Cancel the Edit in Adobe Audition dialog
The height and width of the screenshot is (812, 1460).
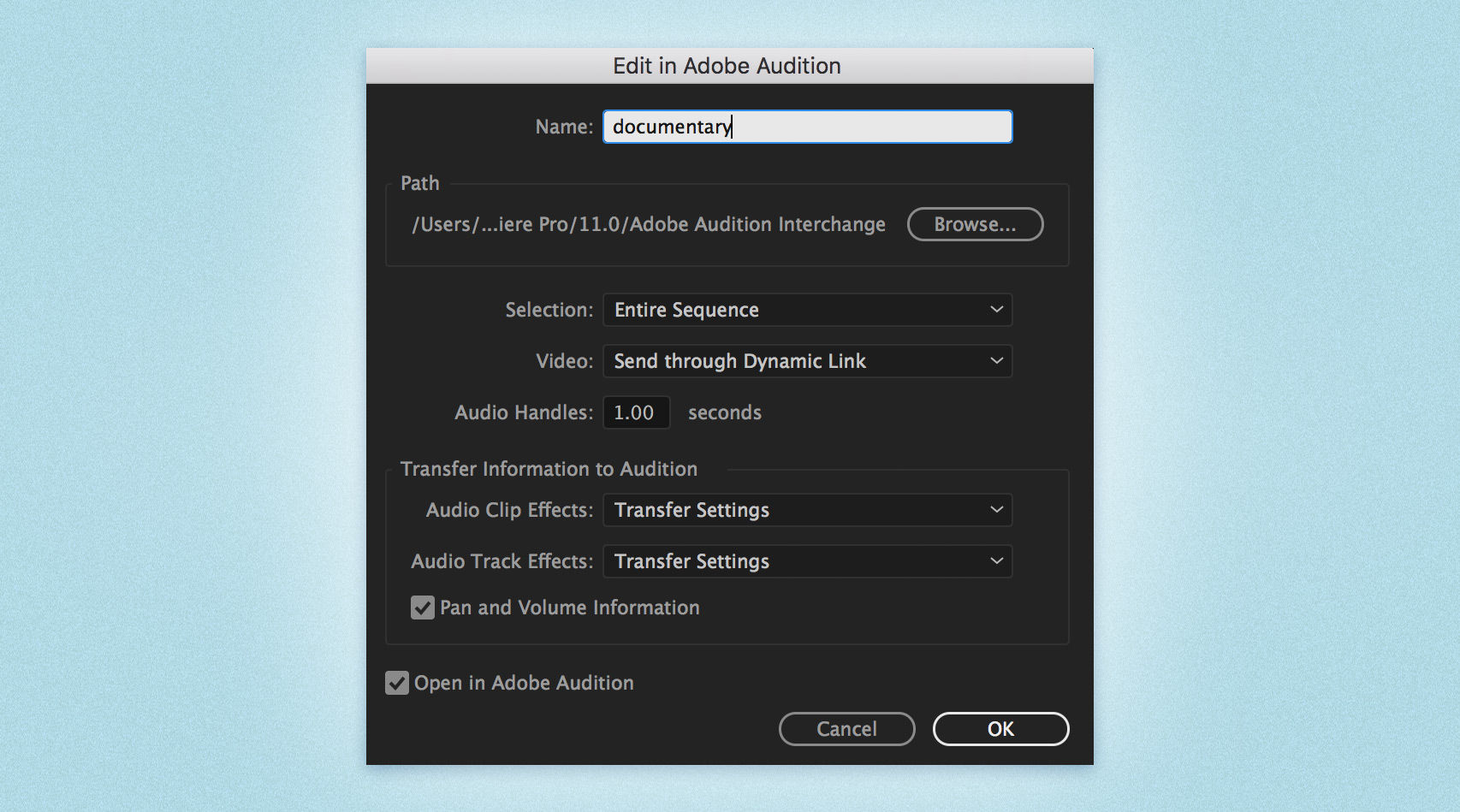coord(846,729)
